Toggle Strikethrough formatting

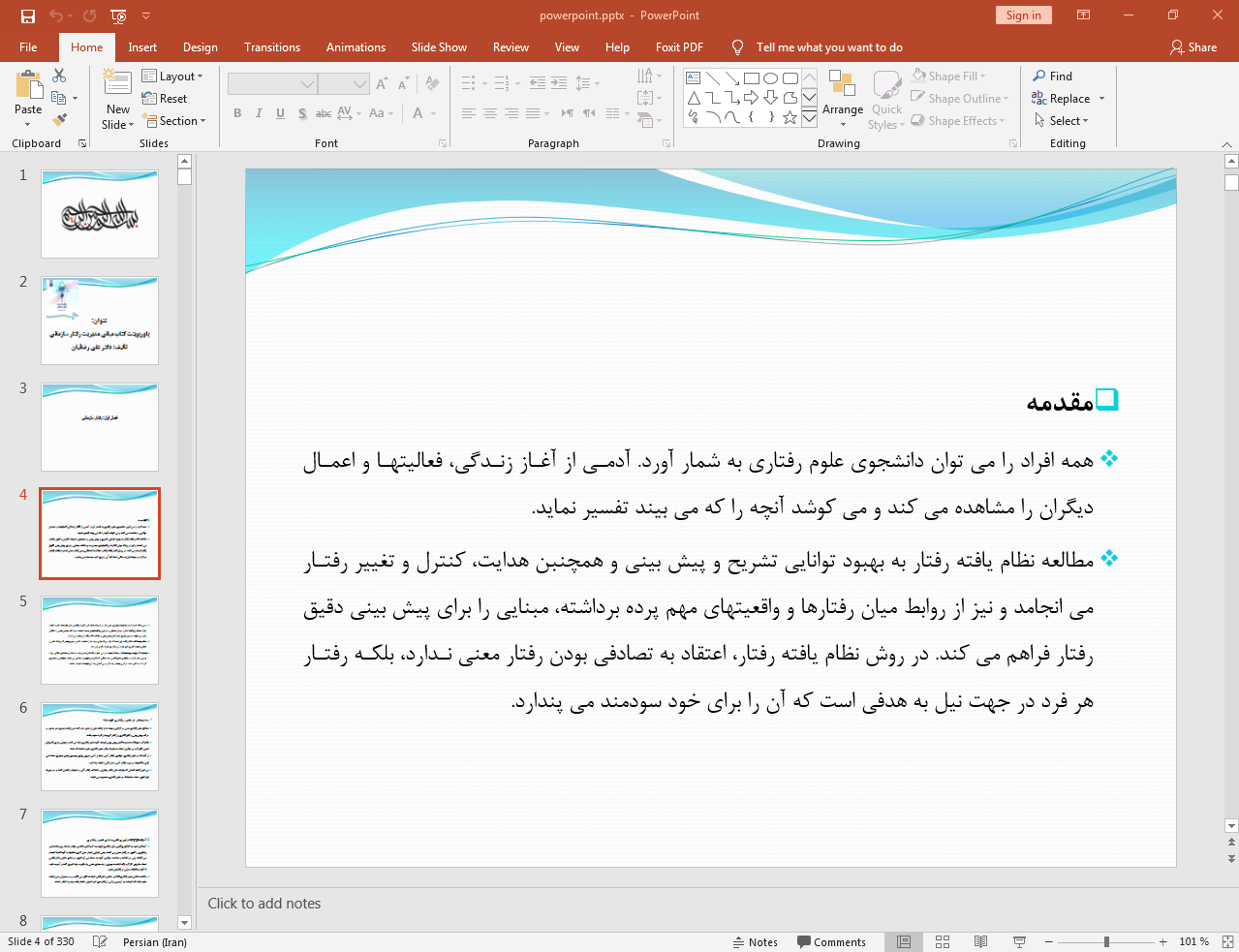[x=324, y=113]
